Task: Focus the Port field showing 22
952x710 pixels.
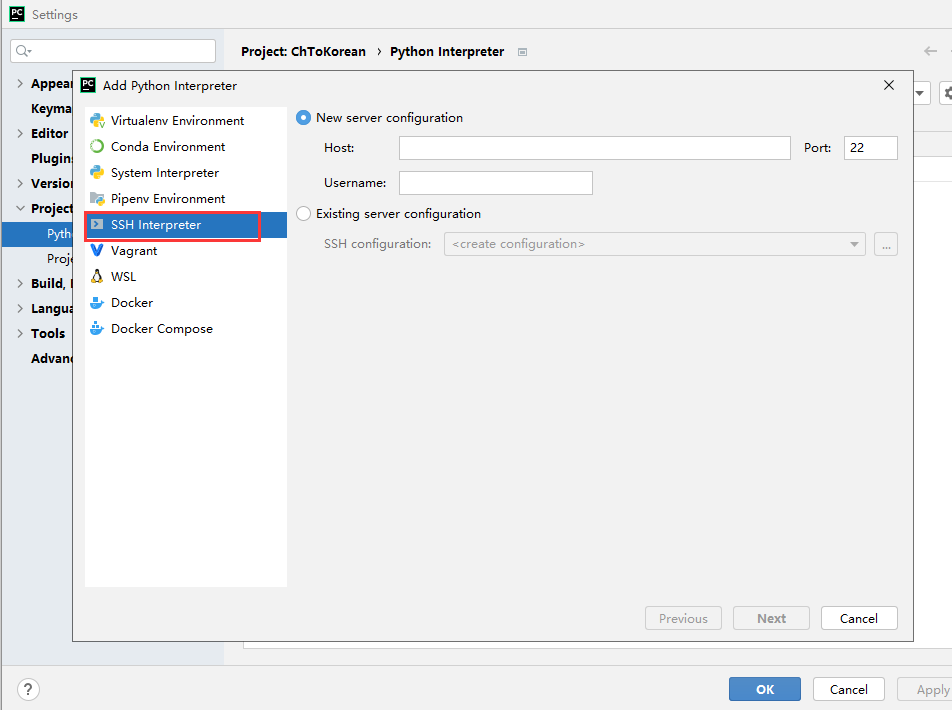Action: (871, 148)
